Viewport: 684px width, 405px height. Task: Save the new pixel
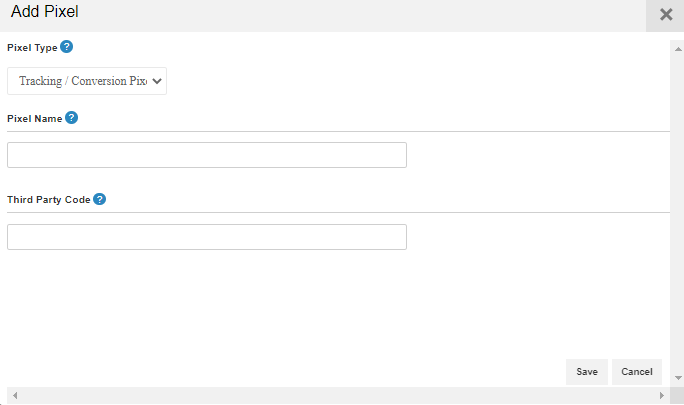(587, 372)
